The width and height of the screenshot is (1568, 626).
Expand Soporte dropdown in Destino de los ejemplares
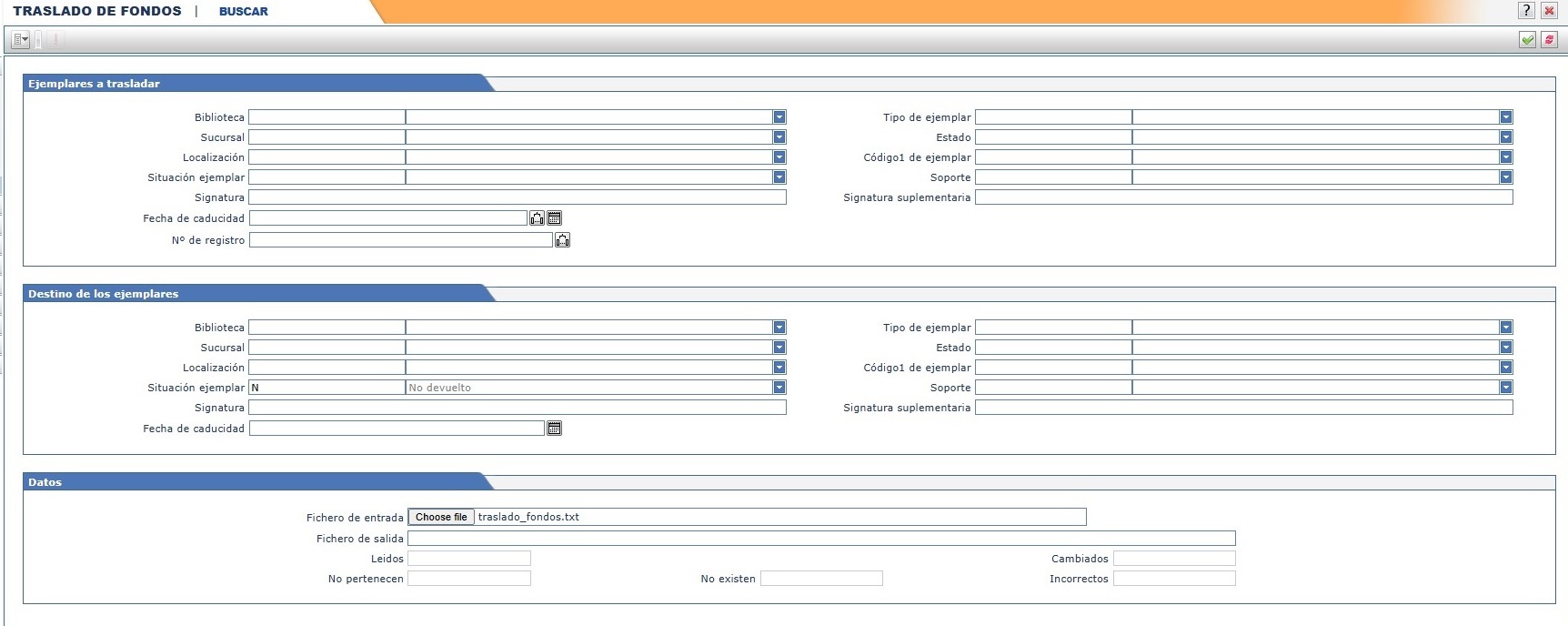coord(1506,388)
